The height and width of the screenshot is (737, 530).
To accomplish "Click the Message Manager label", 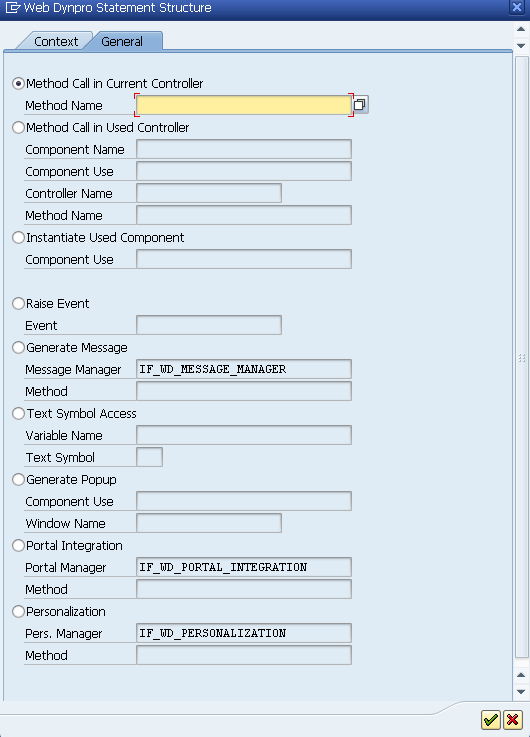I will pos(73,370).
